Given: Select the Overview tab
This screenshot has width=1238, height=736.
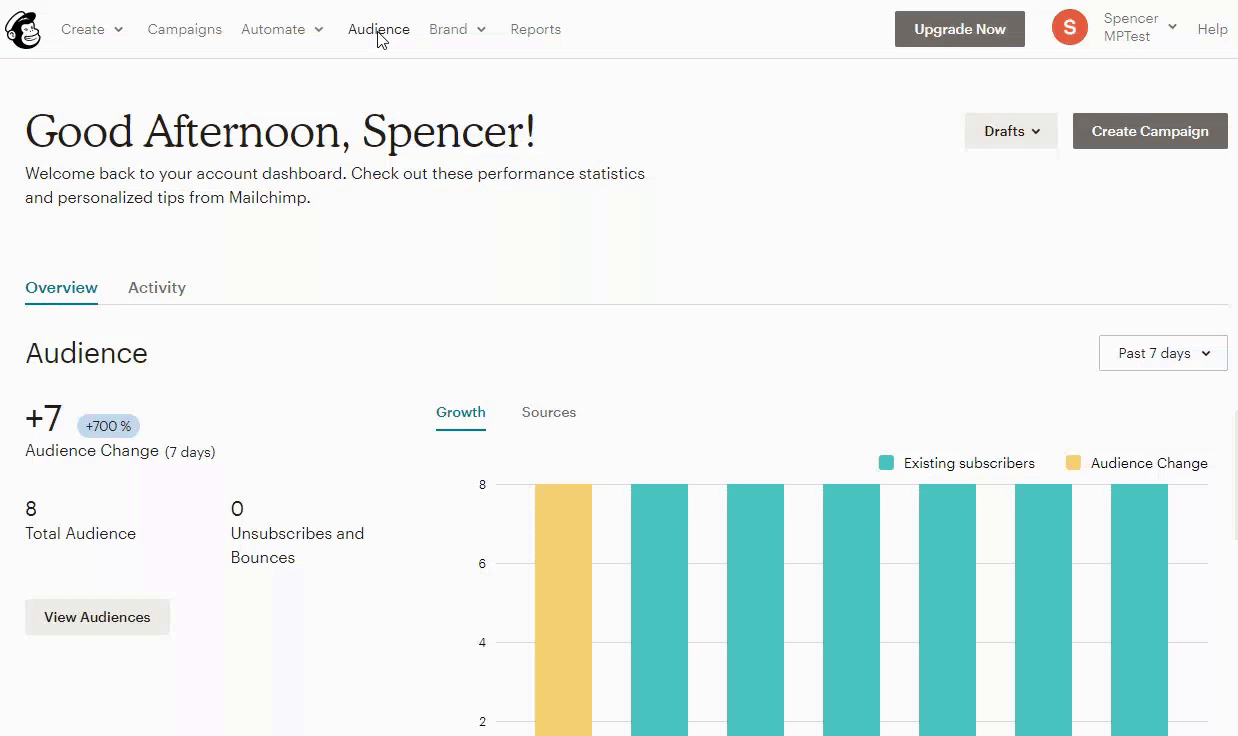Looking at the screenshot, I should [x=62, y=288].
